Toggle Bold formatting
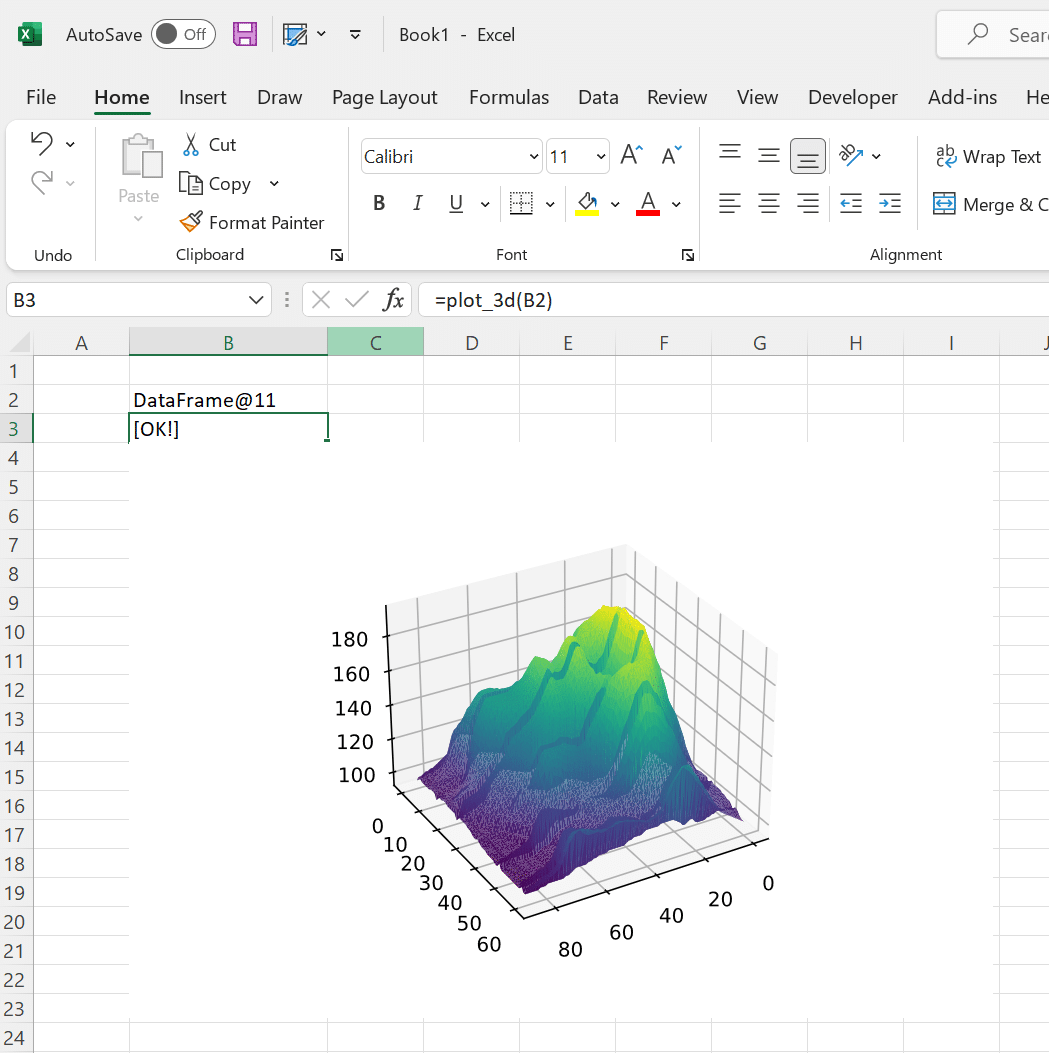Image resolution: width=1049 pixels, height=1053 pixels. click(379, 203)
